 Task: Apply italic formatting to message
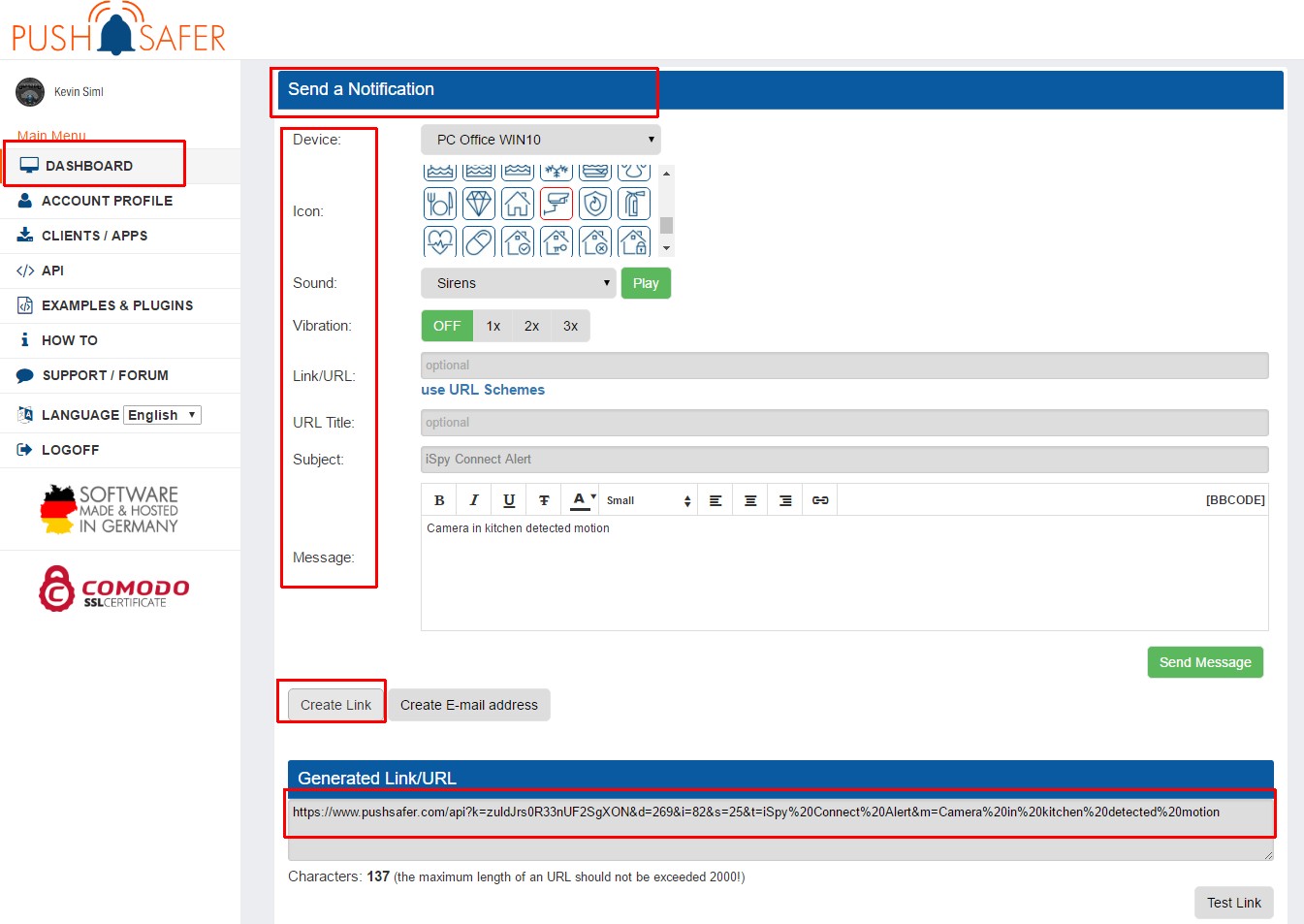[x=474, y=500]
